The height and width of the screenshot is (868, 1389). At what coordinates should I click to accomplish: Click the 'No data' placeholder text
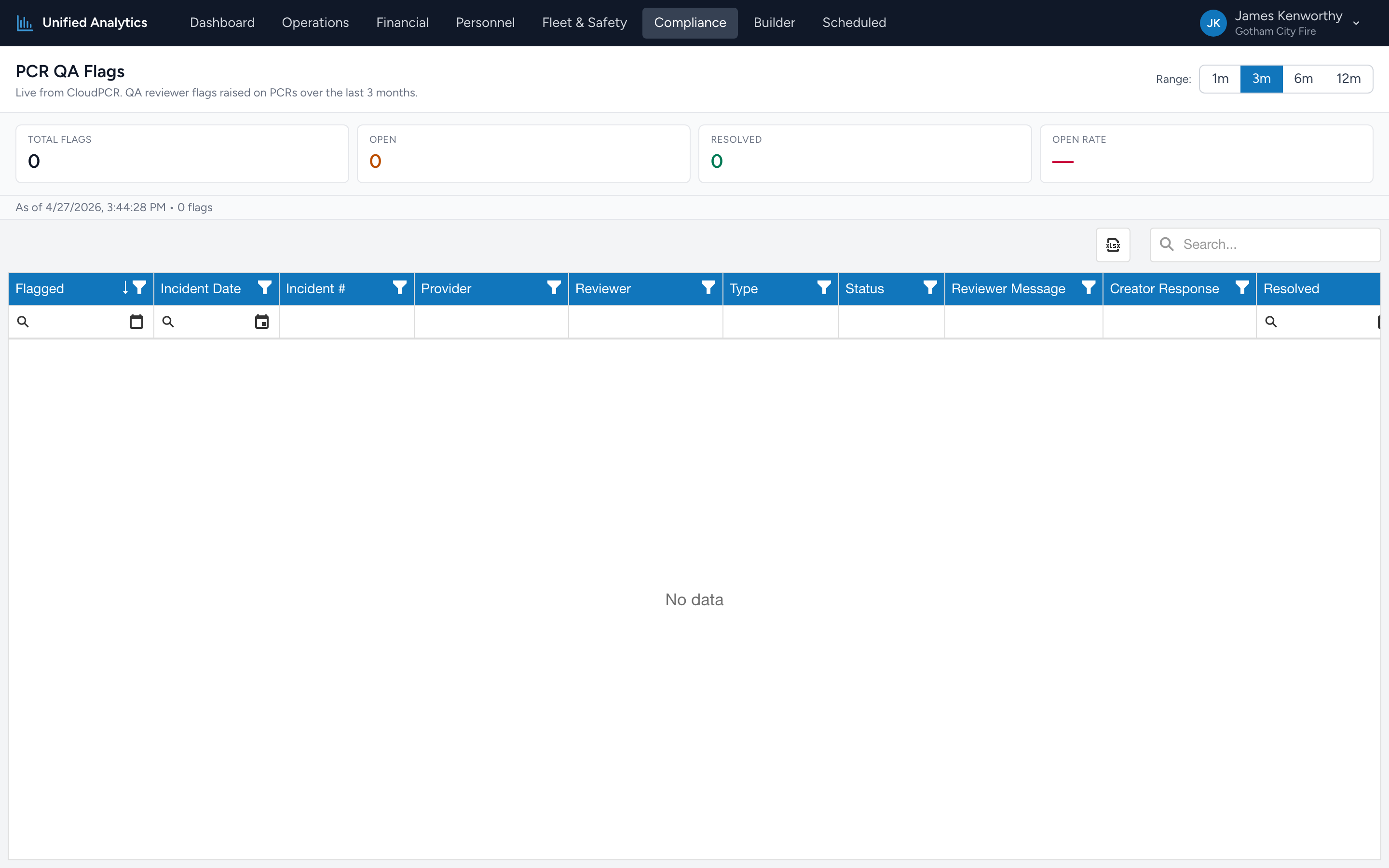click(694, 599)
